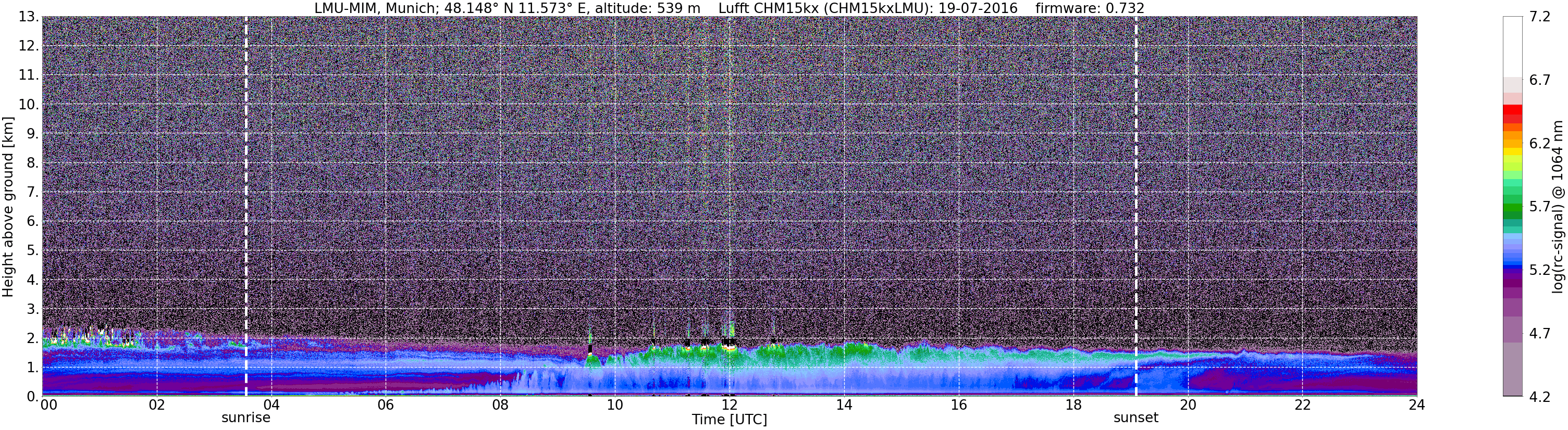Click the sunset dashed vertical line

[x=1136, y=206]
